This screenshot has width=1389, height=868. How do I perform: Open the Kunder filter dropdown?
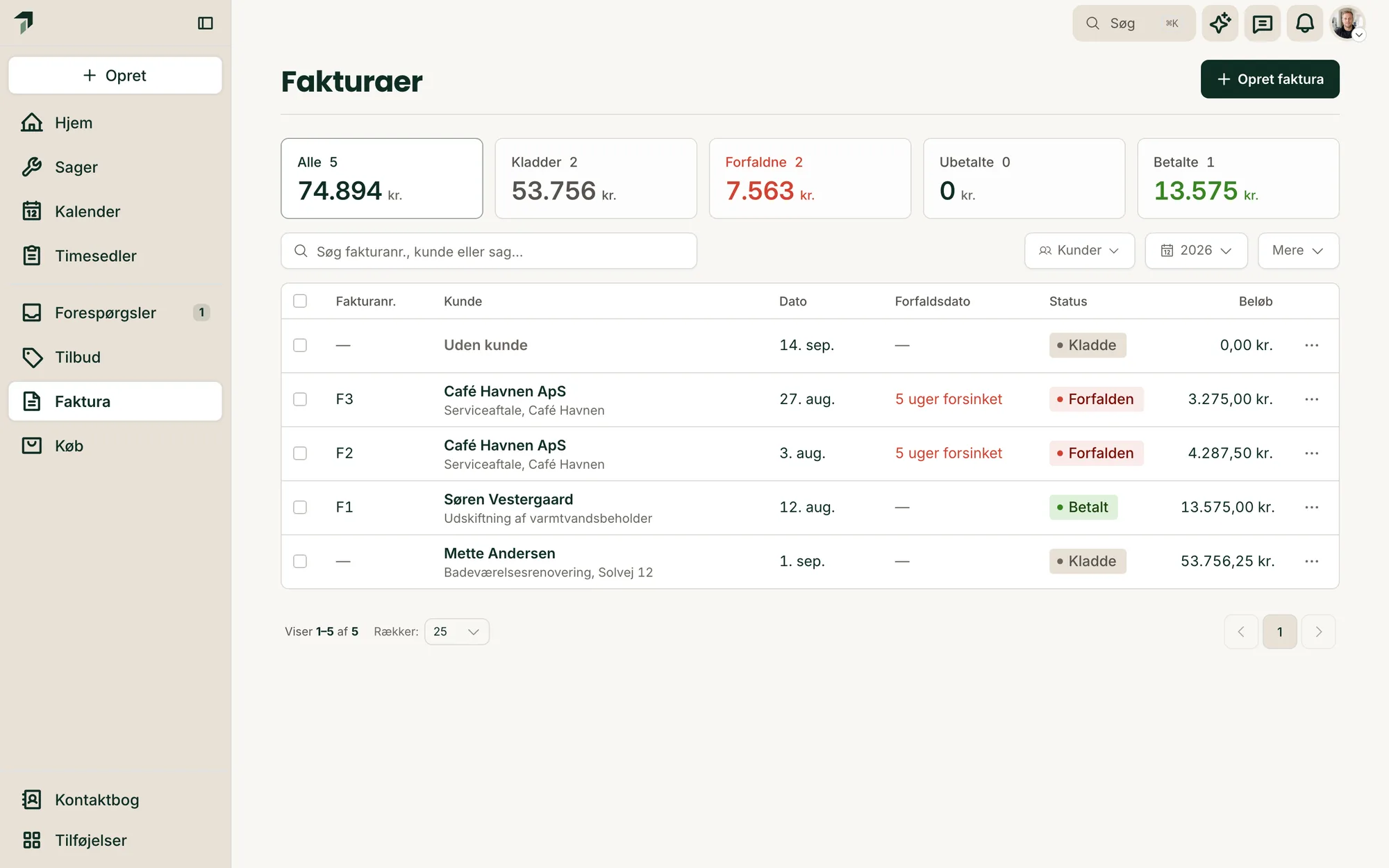click(x=1079, y=251)
